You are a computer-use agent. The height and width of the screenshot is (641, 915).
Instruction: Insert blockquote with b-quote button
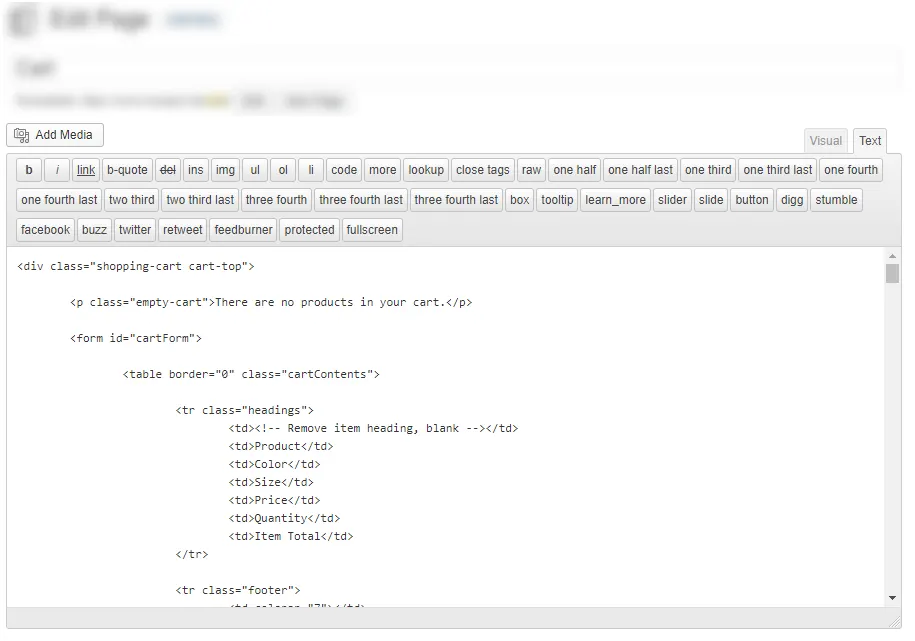[127, 170]
